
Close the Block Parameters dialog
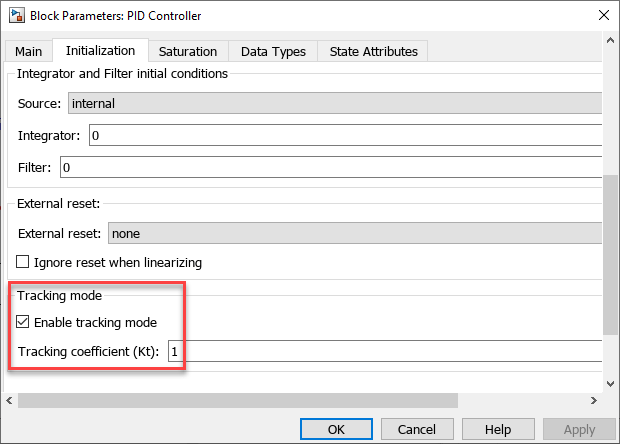click(x=603, y=15)
